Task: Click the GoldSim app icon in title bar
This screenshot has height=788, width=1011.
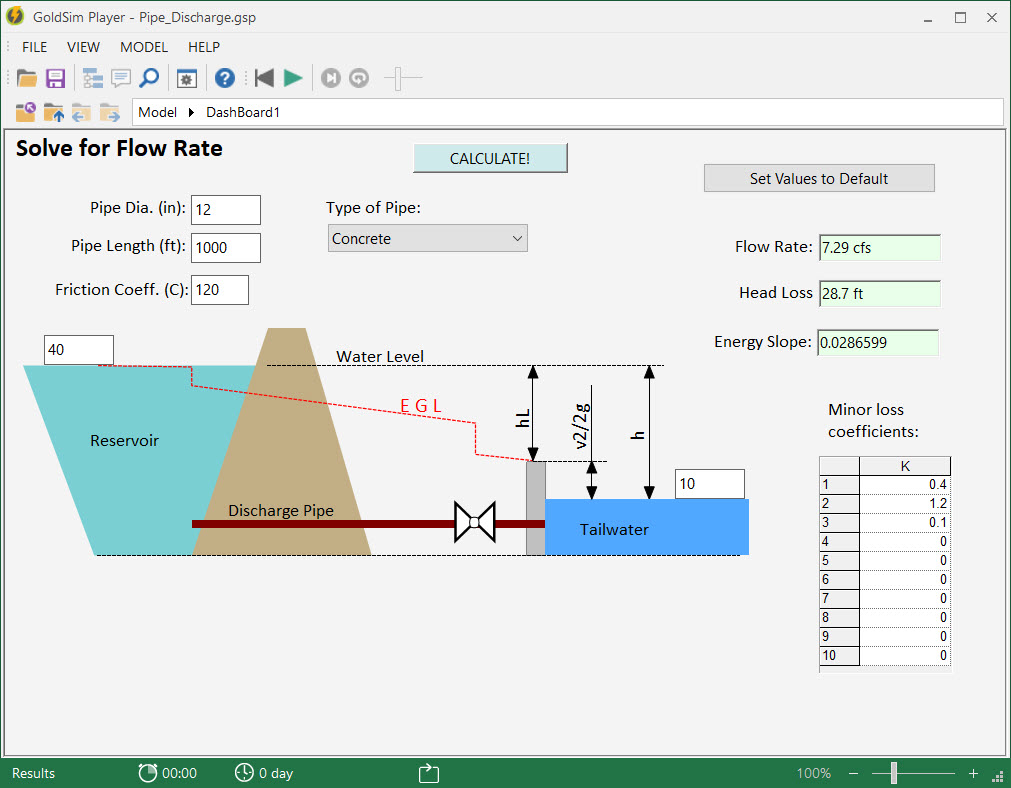Action: tap(15, 16)
